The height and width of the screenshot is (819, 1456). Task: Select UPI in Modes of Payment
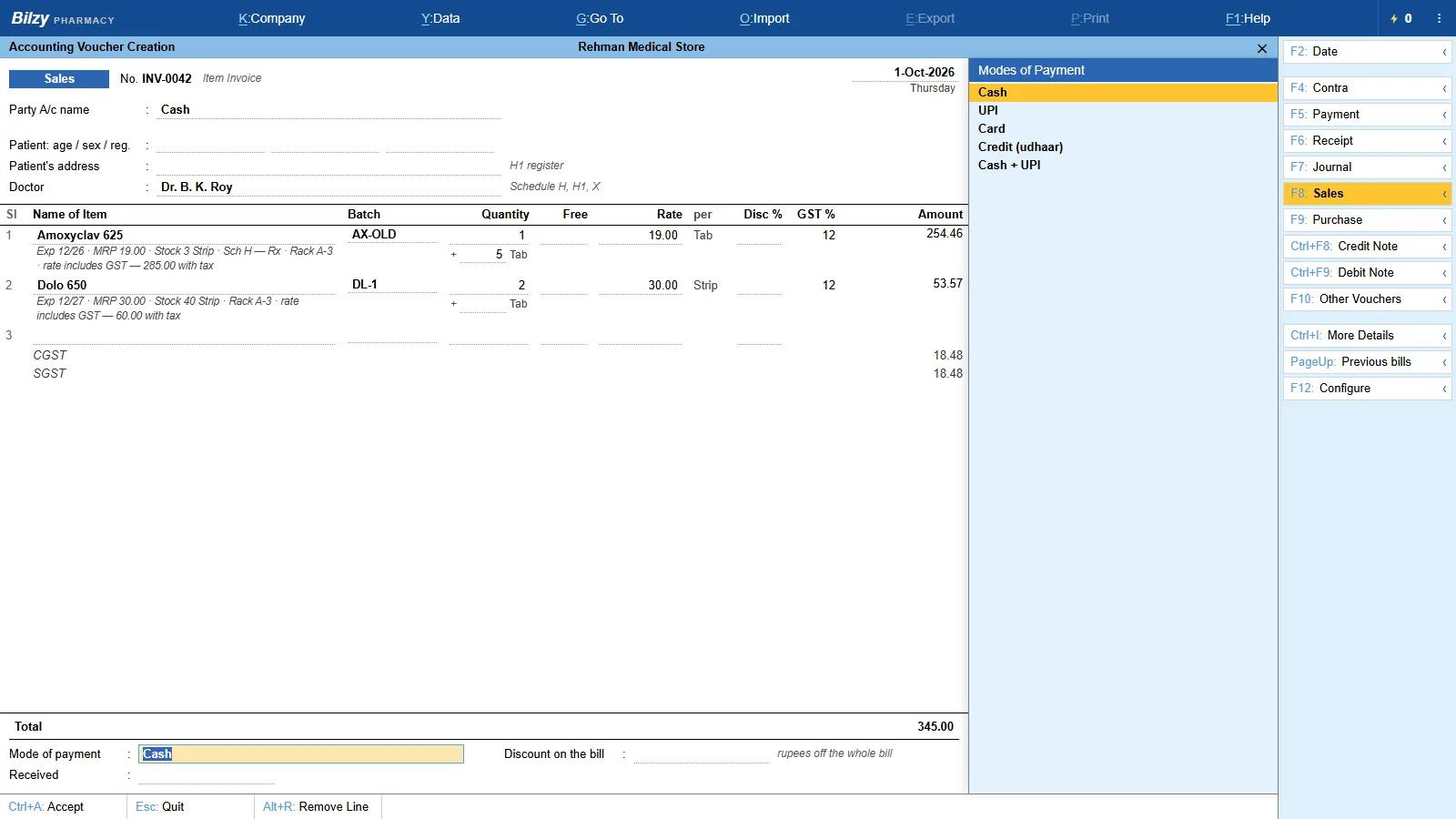tap(1123, 110)
